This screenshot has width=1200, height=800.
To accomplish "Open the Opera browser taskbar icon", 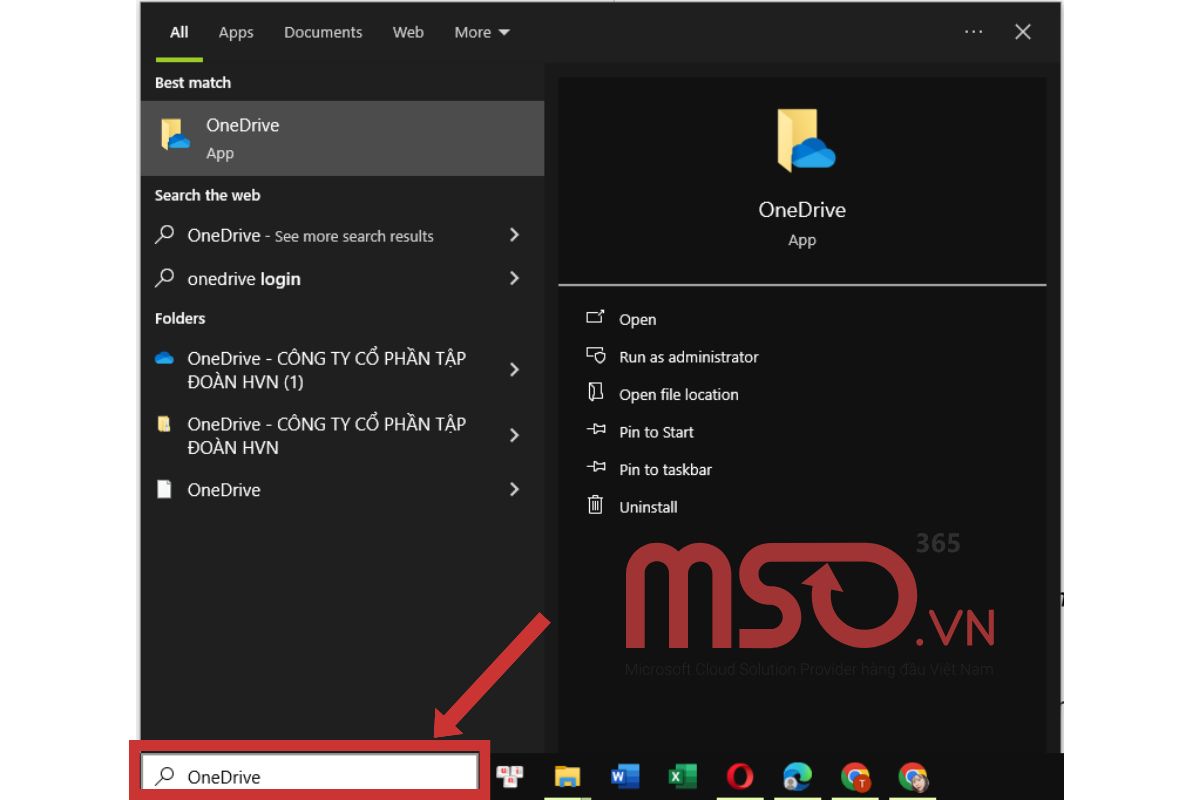I will pos(740,776).
